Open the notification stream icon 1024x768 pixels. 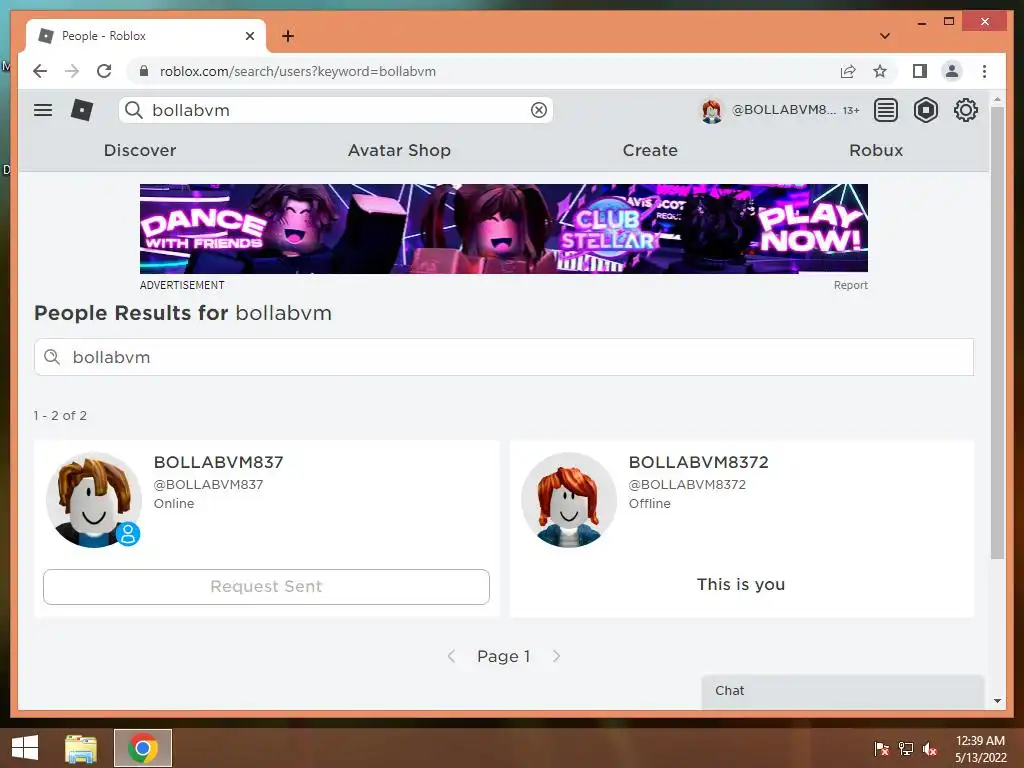click(886, 110)
